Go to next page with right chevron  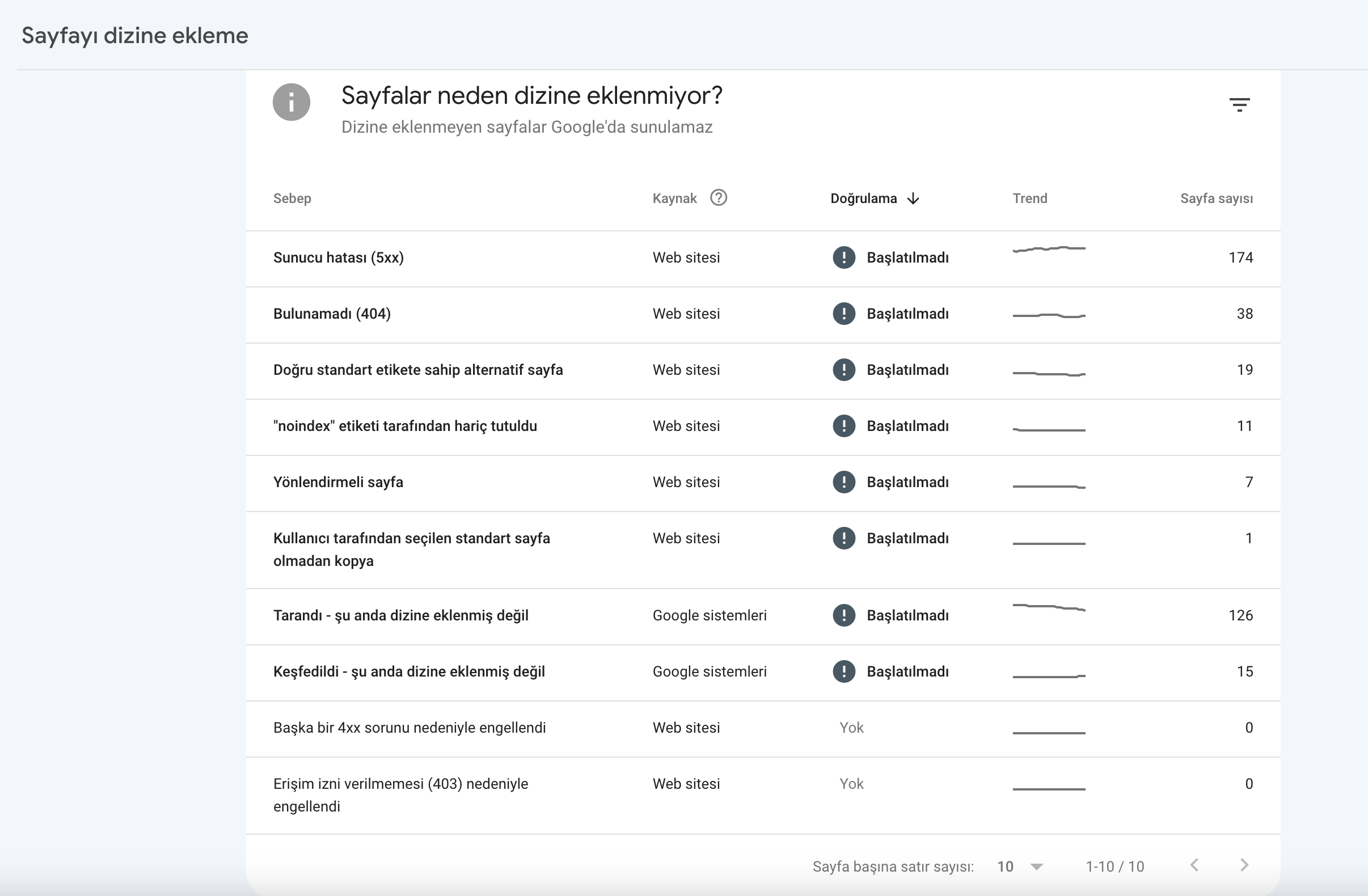pos(1244,865)
